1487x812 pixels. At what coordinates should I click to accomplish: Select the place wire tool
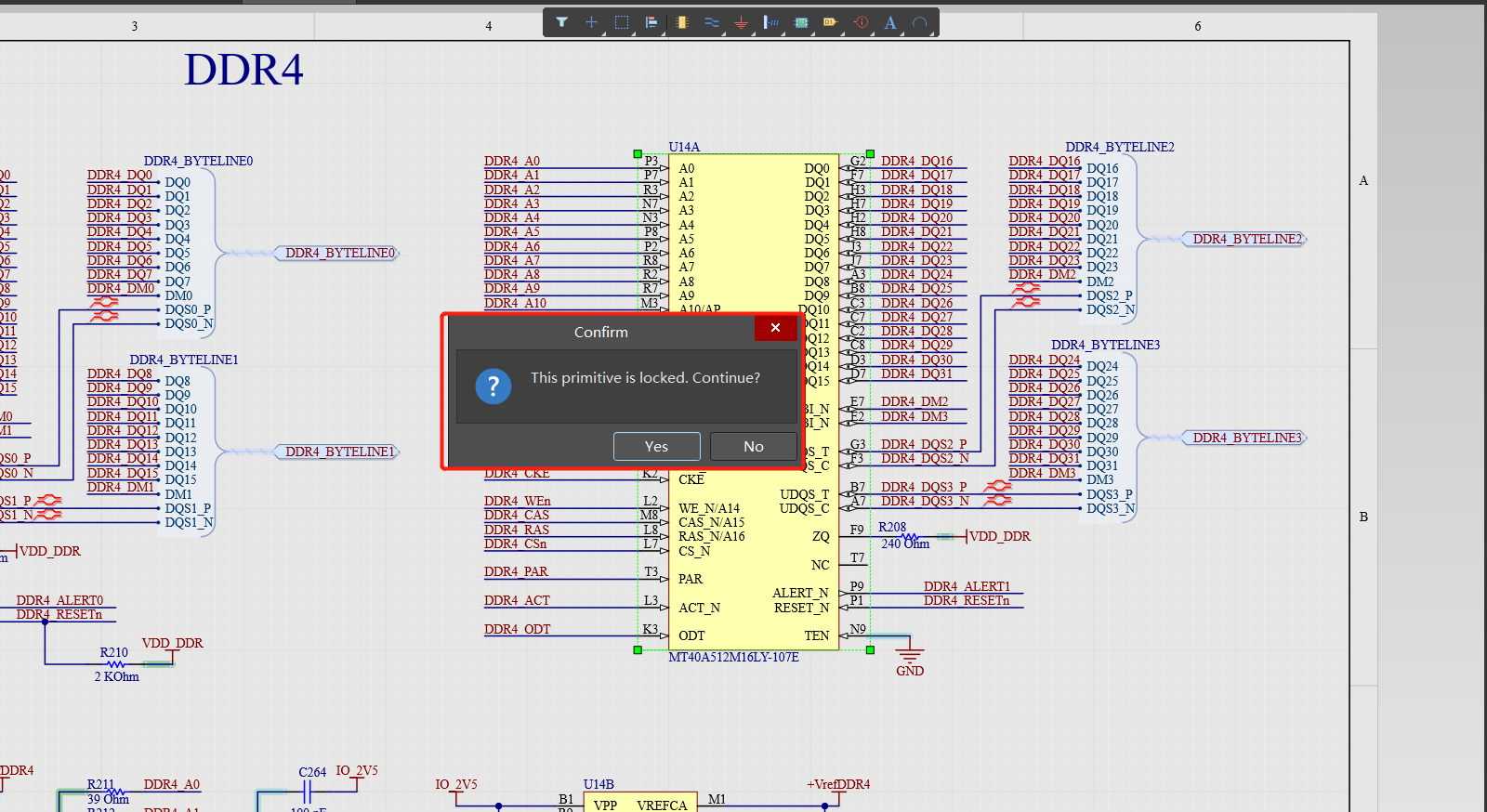point(712,22)
